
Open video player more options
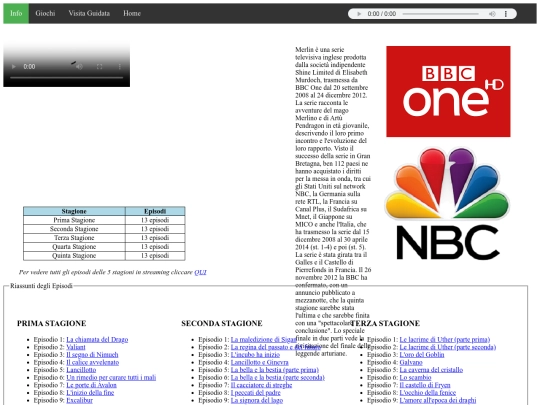pyautogui.click(x=120, y=66)
